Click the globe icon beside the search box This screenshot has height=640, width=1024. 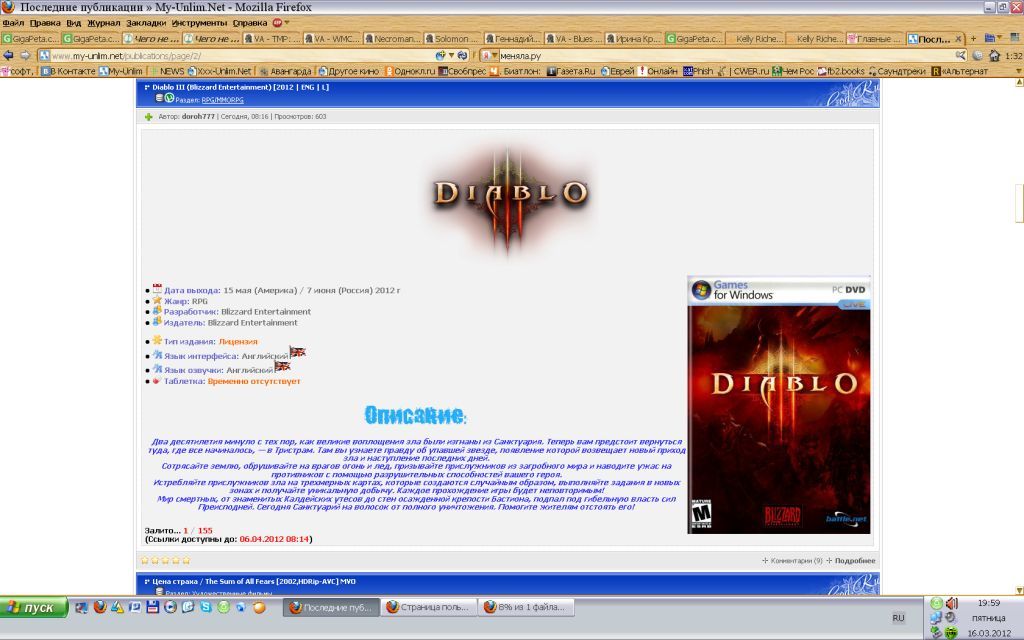pyautogui.click(x=978, y=56)
